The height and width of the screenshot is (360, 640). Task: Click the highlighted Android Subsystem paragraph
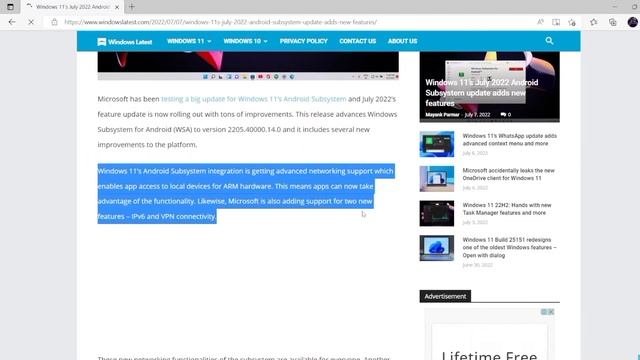pyautogui.click(x=246, y=193)
